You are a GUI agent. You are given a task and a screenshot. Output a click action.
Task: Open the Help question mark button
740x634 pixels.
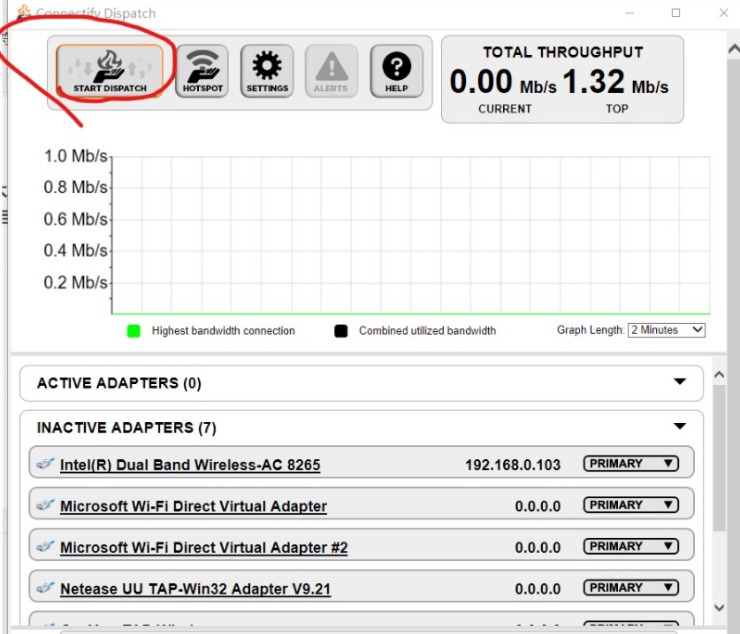point(396,71)
